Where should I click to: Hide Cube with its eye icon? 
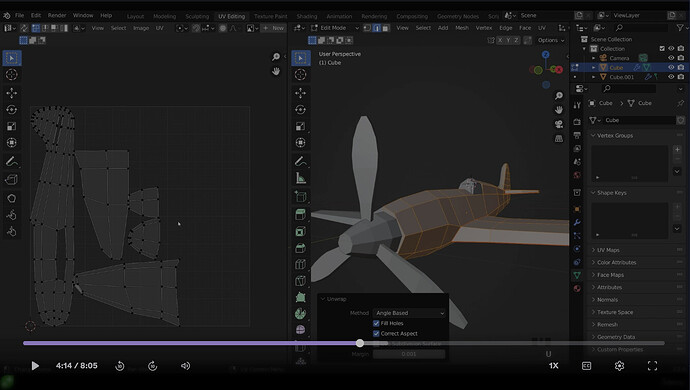(671, 67)
